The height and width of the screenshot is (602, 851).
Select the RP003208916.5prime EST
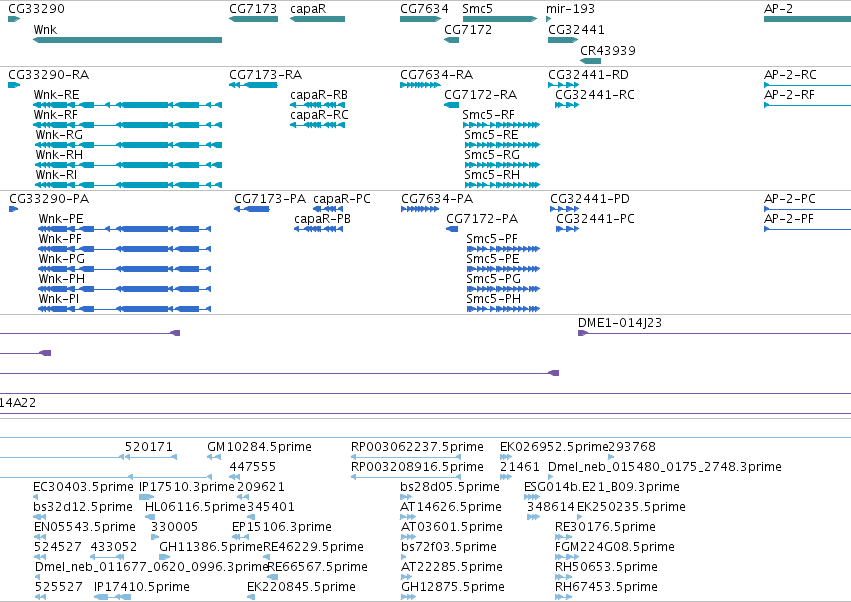406,477
